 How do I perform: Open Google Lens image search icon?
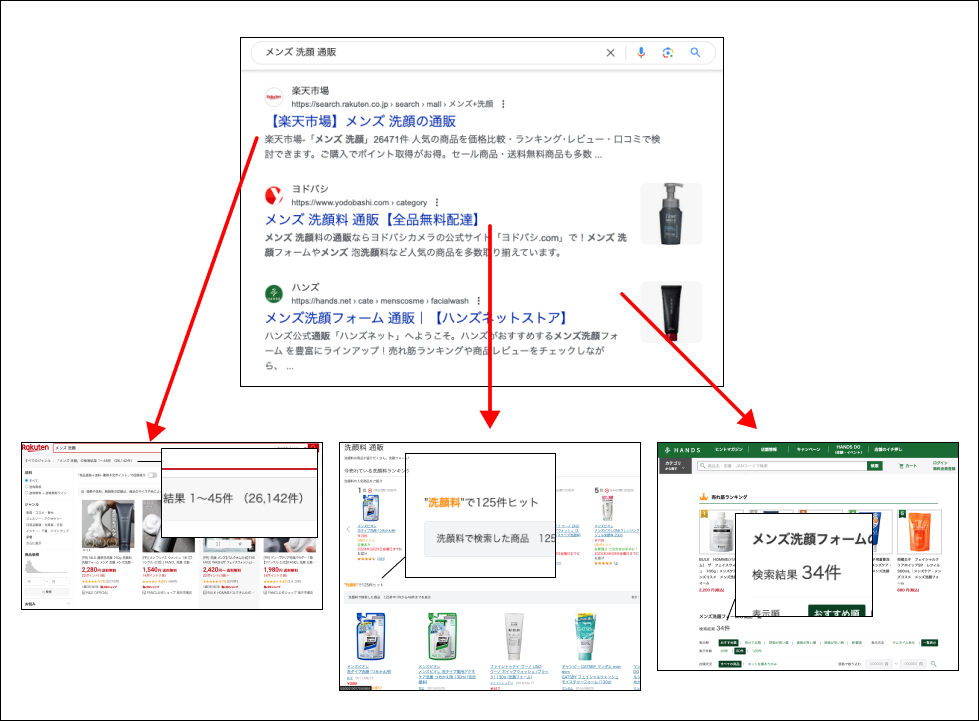[667, 53]
